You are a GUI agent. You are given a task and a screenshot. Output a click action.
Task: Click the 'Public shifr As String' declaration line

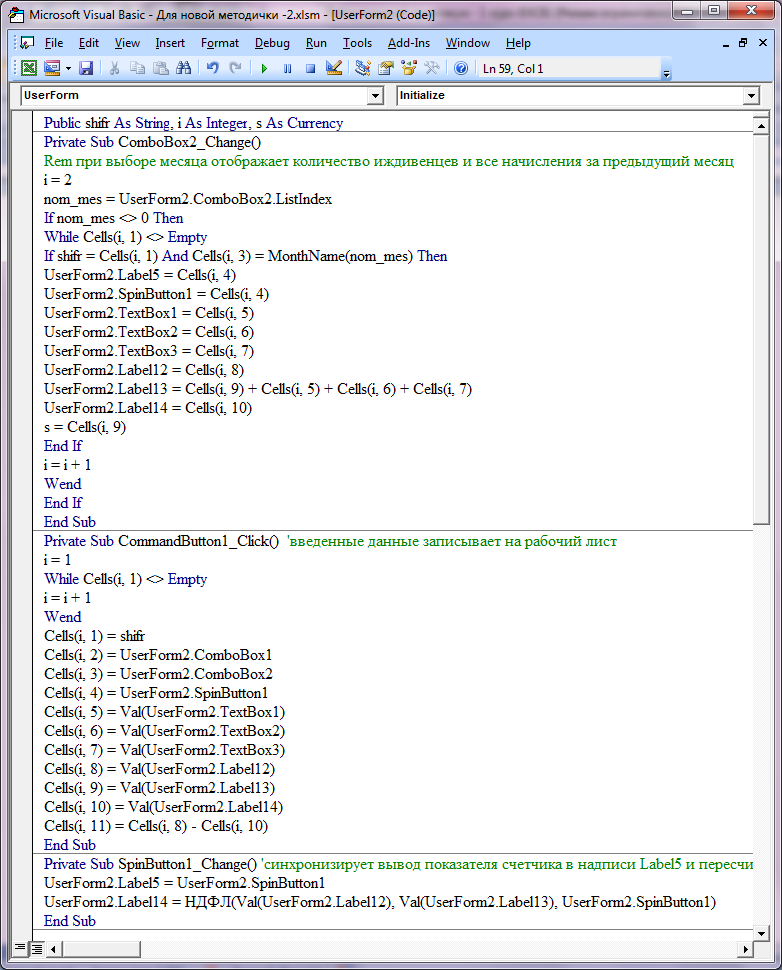tap(193, 123)
